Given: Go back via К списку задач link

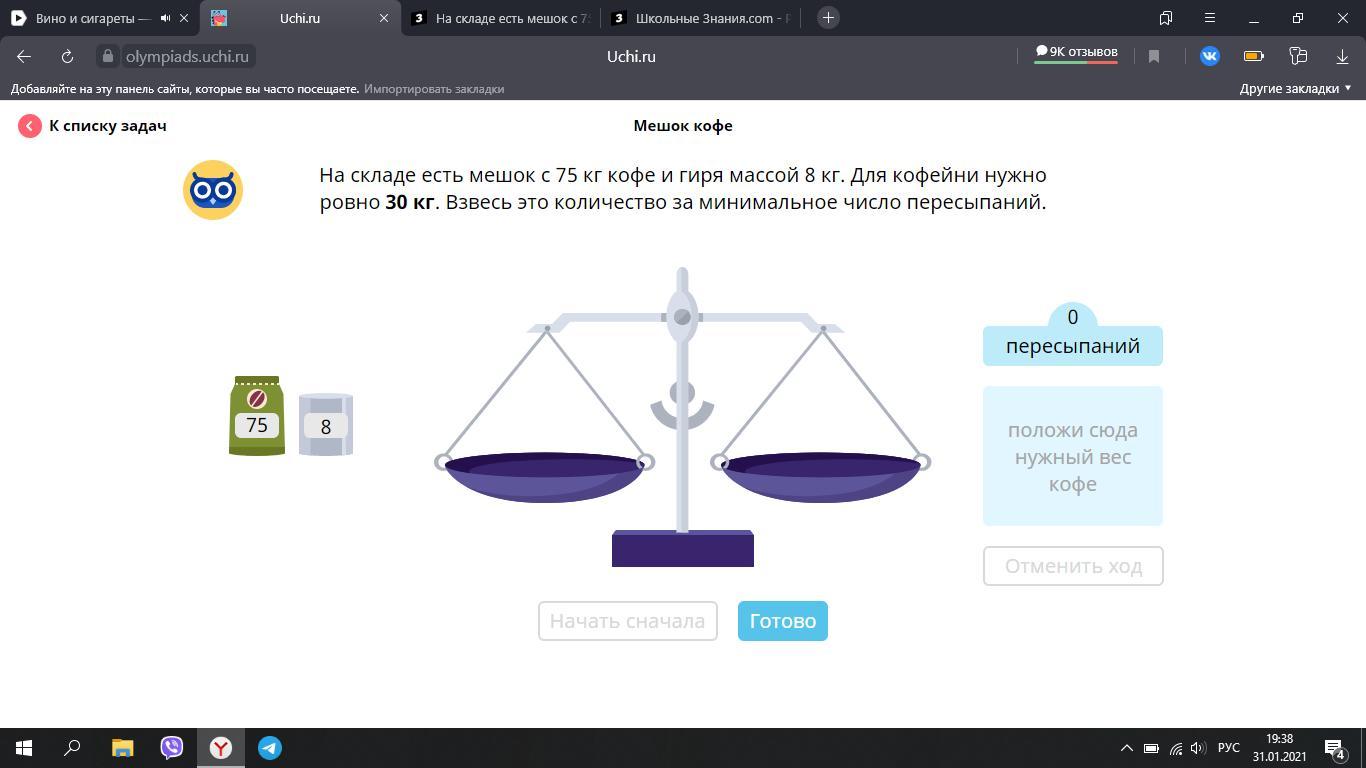Looking at the screenshot, I should pos(108,126).
